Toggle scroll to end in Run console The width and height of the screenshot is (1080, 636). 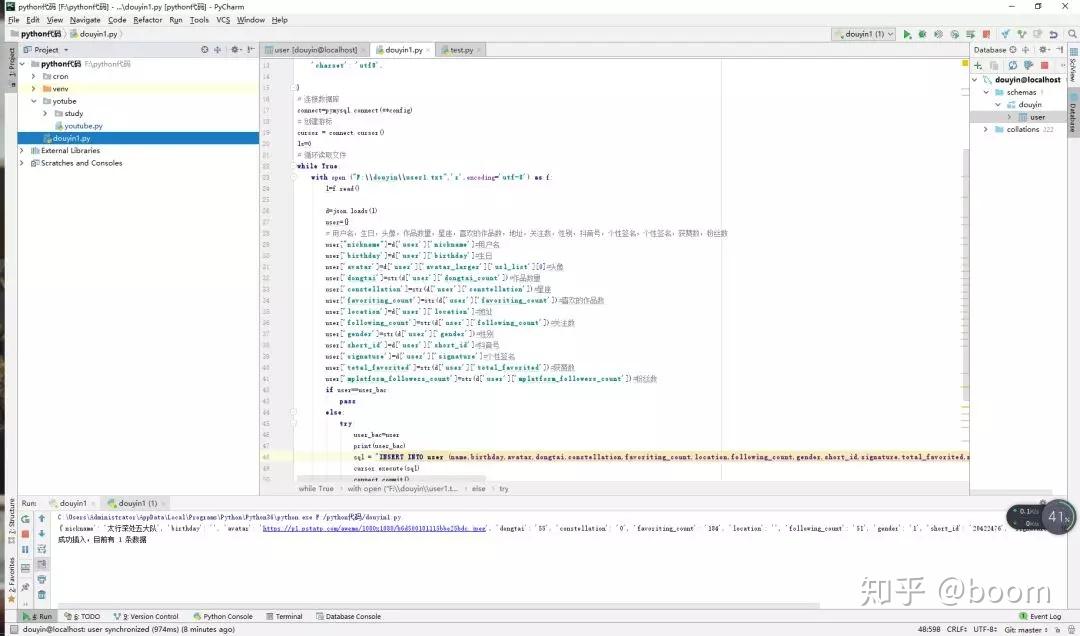tap(42, 564)
